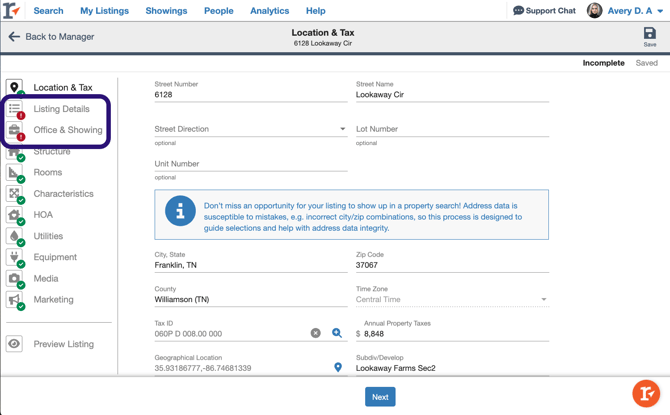Click the geographical location map pin icon
Image resolution: width=670 pixels, height=415 pixels.
coord(338,368)
